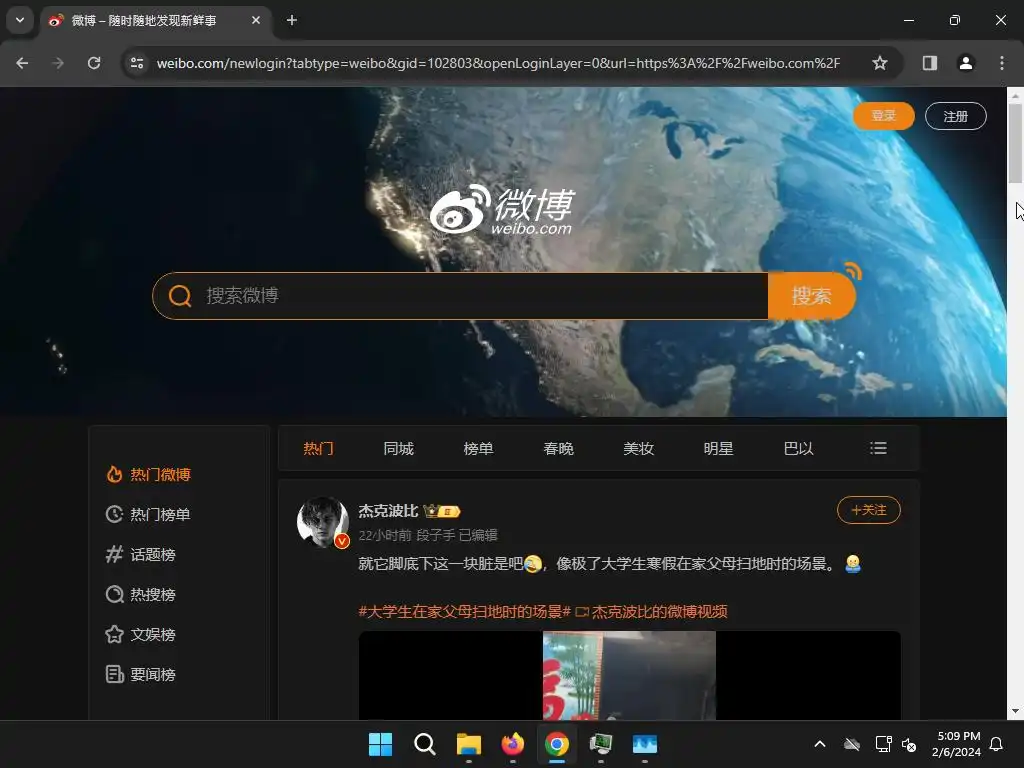Viewport: 1024px width, 768px height.
Task: Click the news icon beside 要闻榜
Action: point(114,674)
